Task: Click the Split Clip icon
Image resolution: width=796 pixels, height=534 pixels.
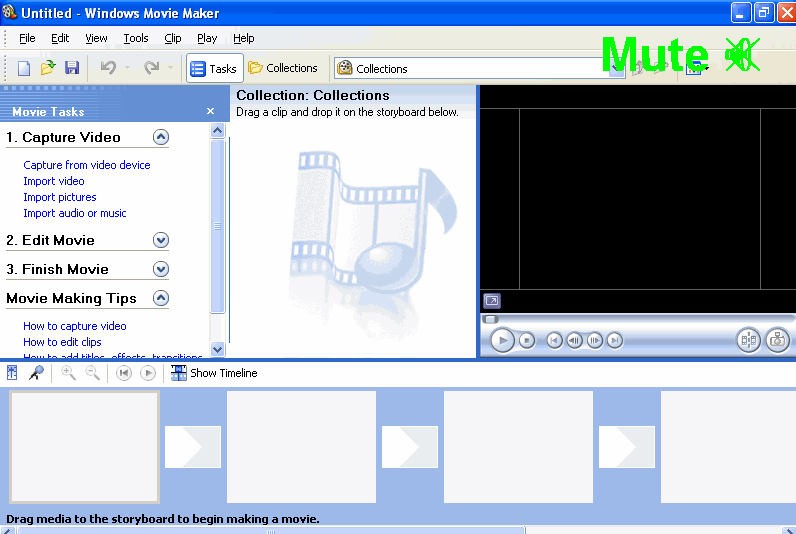Action: pos(749,340)
